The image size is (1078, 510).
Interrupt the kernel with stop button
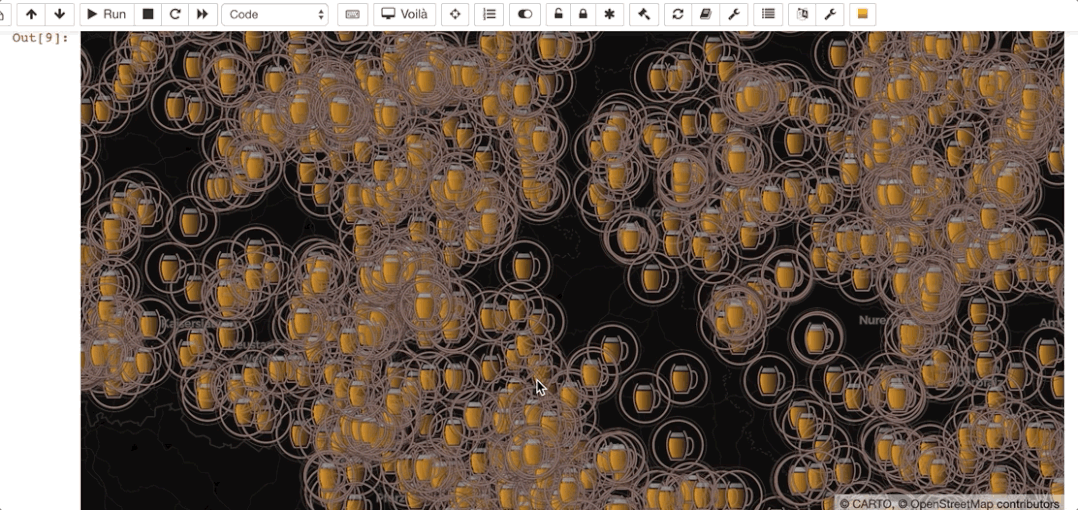coord(148,14)
